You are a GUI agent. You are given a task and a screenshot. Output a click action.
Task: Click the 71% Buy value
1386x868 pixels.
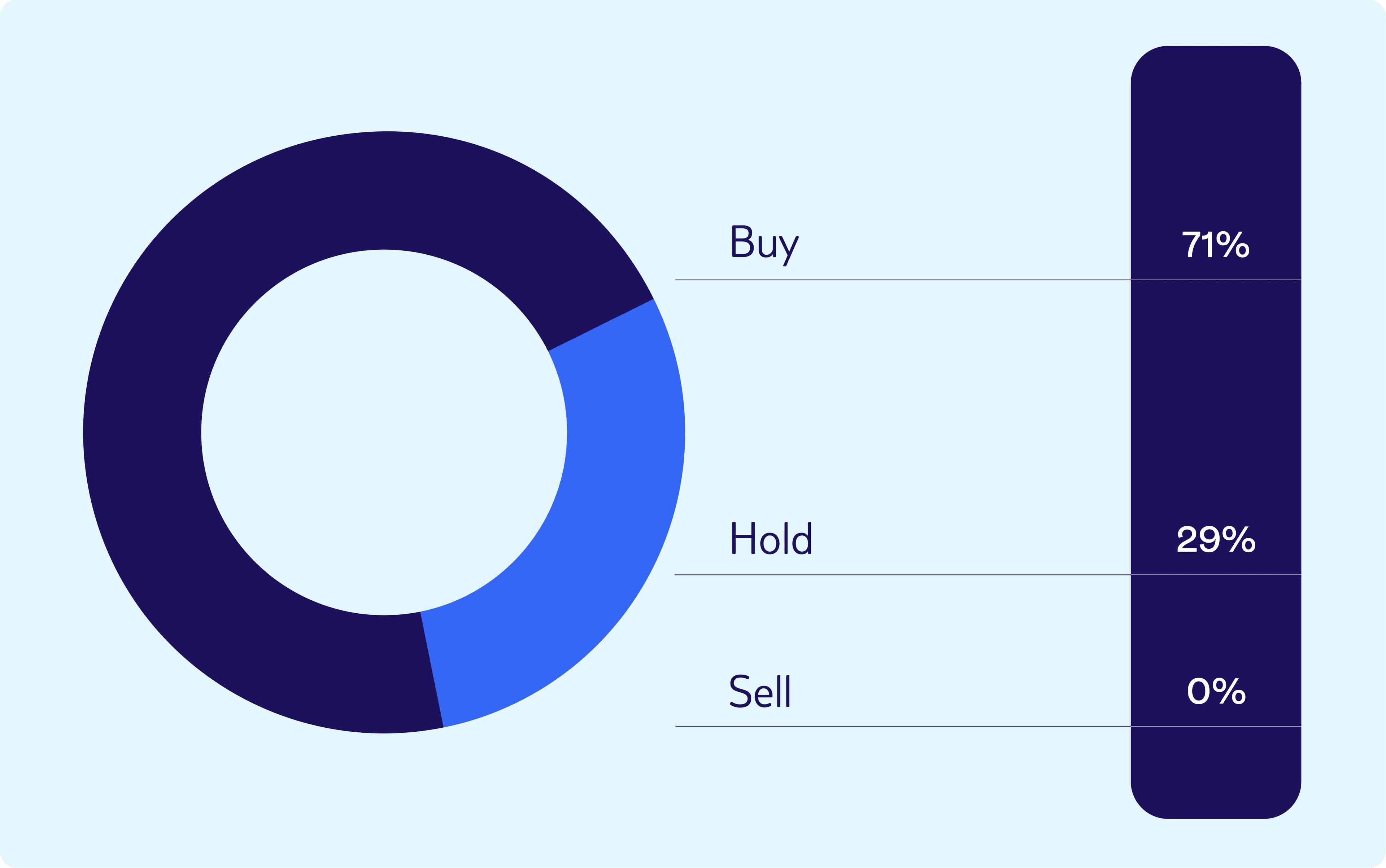tap(1215, 245)
